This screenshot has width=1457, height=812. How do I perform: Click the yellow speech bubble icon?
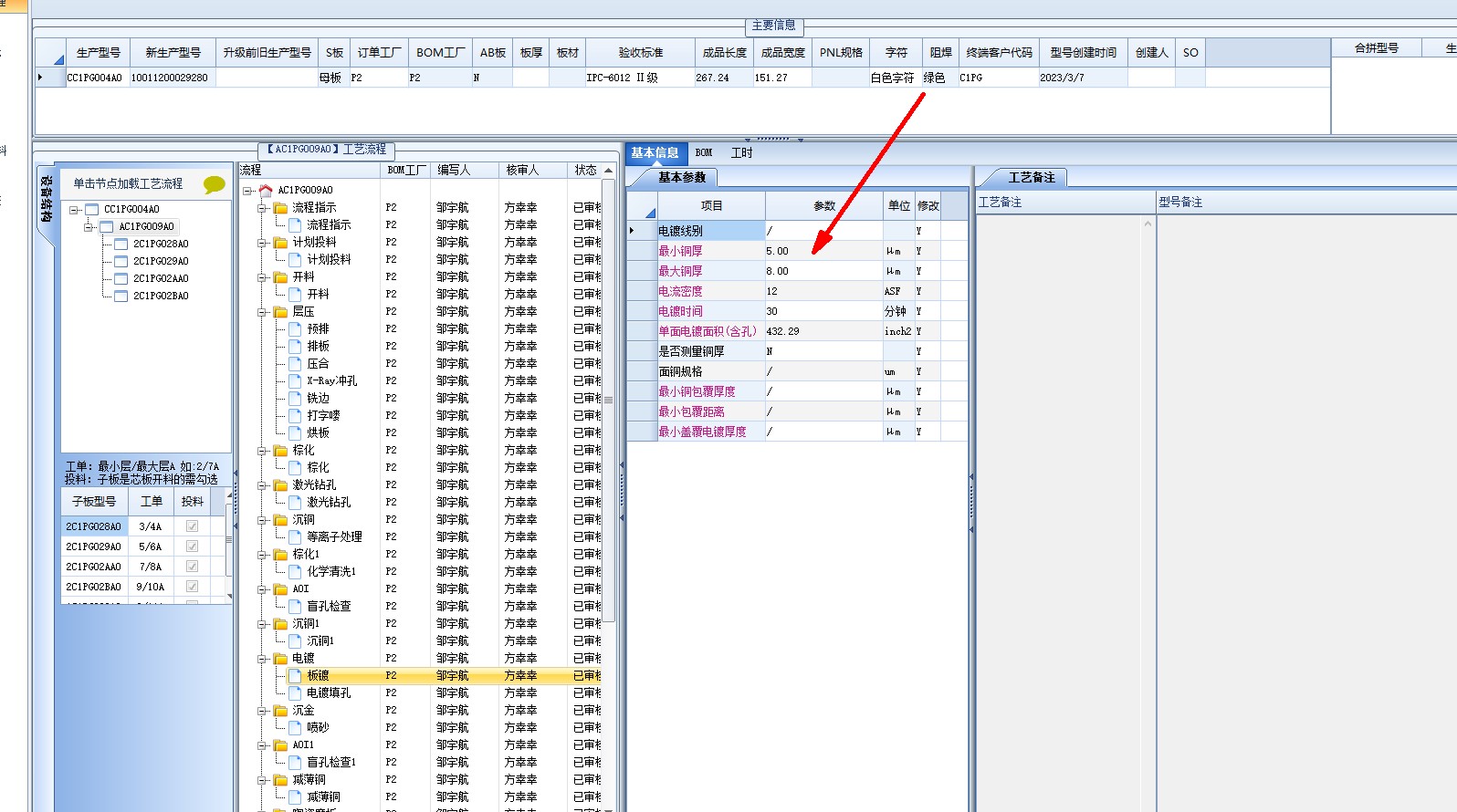pos(215,184)
